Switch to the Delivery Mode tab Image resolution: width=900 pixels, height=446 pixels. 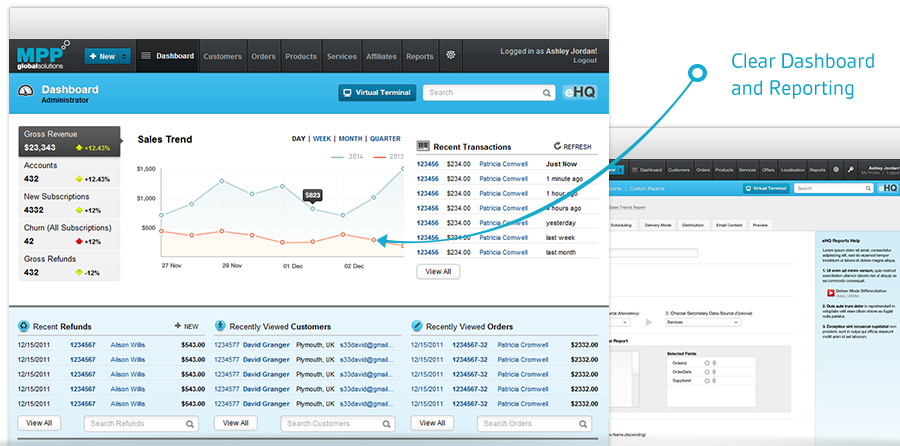(659, 226)
